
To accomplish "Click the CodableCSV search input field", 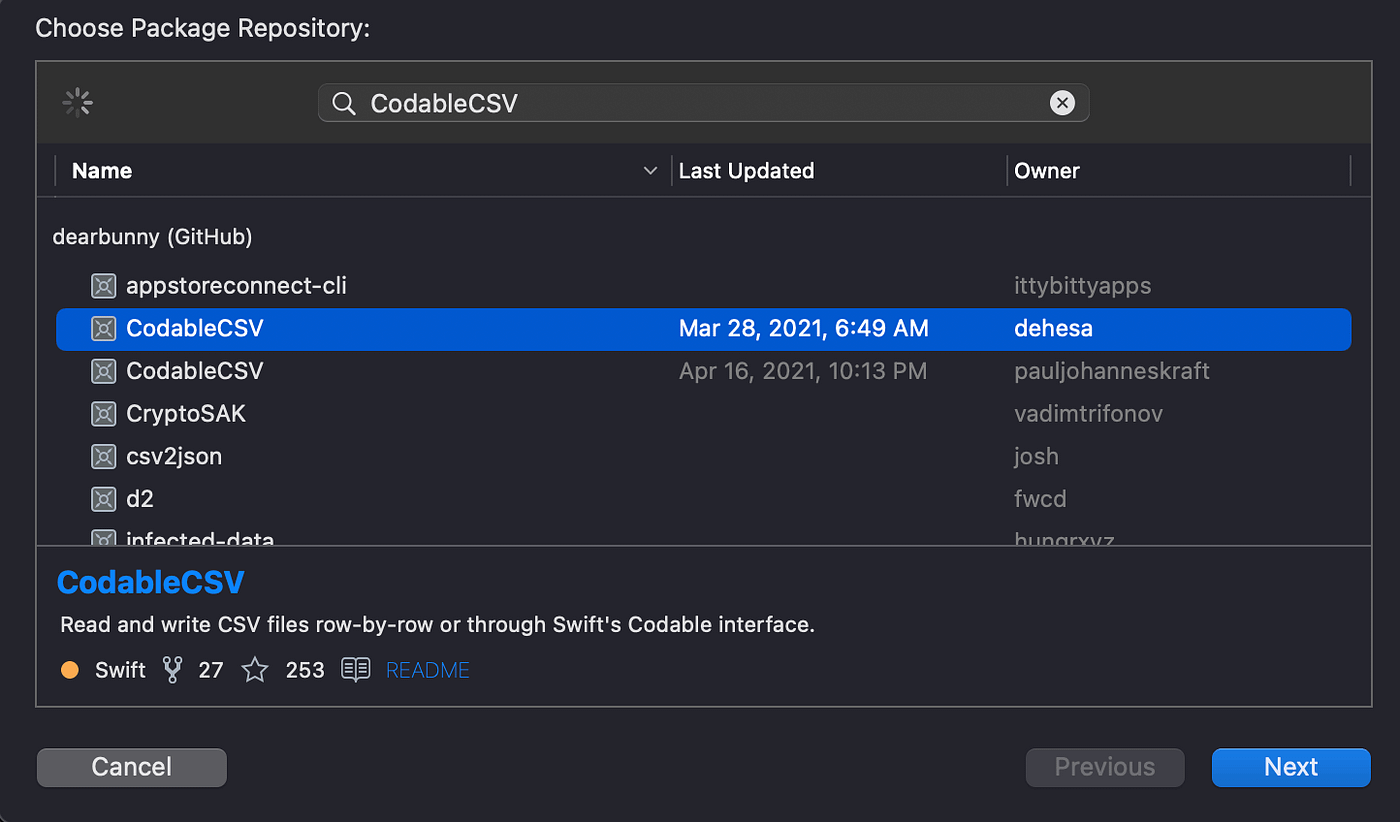I will (700, 103).
